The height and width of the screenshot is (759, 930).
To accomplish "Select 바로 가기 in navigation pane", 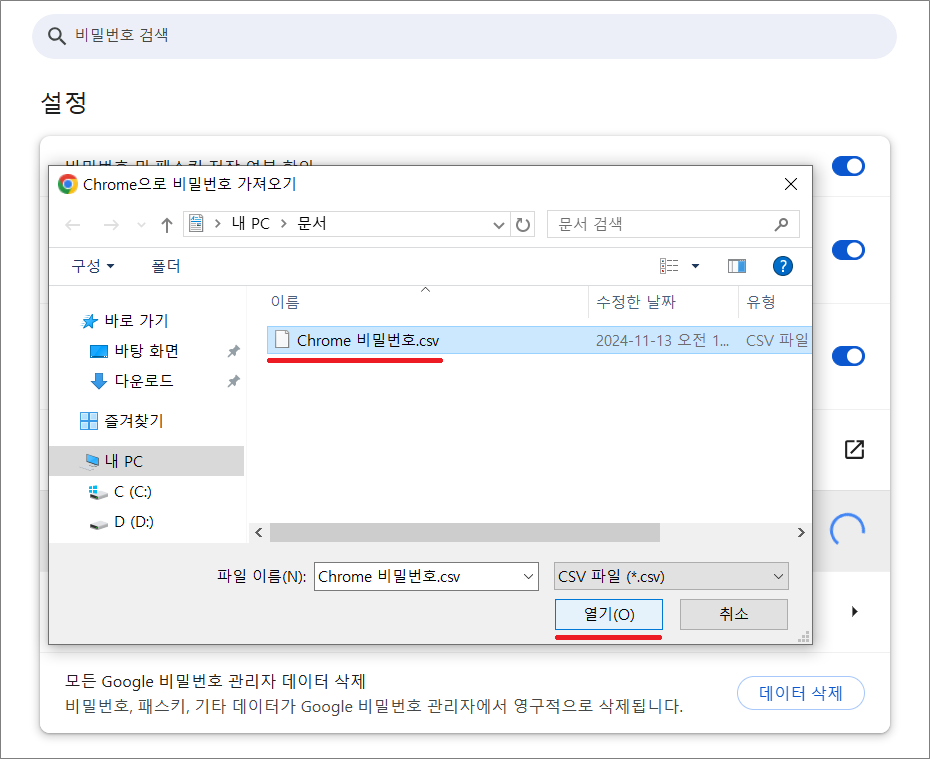I will (136, 321).
